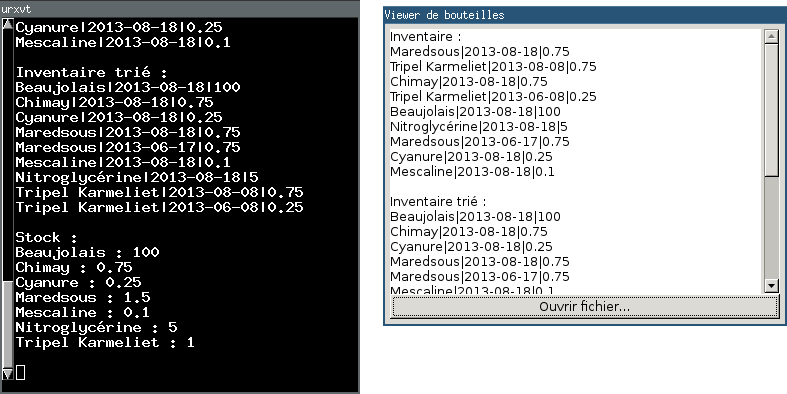Click the Nitroglycérine line in the viewer inventory
Viewport: 787px width, 394px height.
click(479, 126)
